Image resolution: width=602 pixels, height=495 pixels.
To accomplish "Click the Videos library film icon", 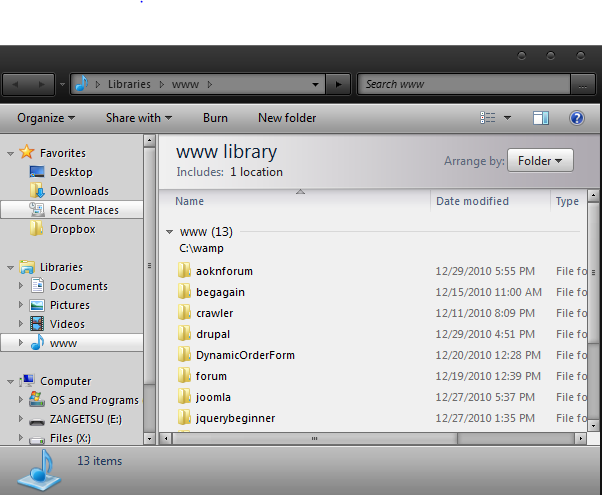I will pyautogui.click(x=37, y=324).
